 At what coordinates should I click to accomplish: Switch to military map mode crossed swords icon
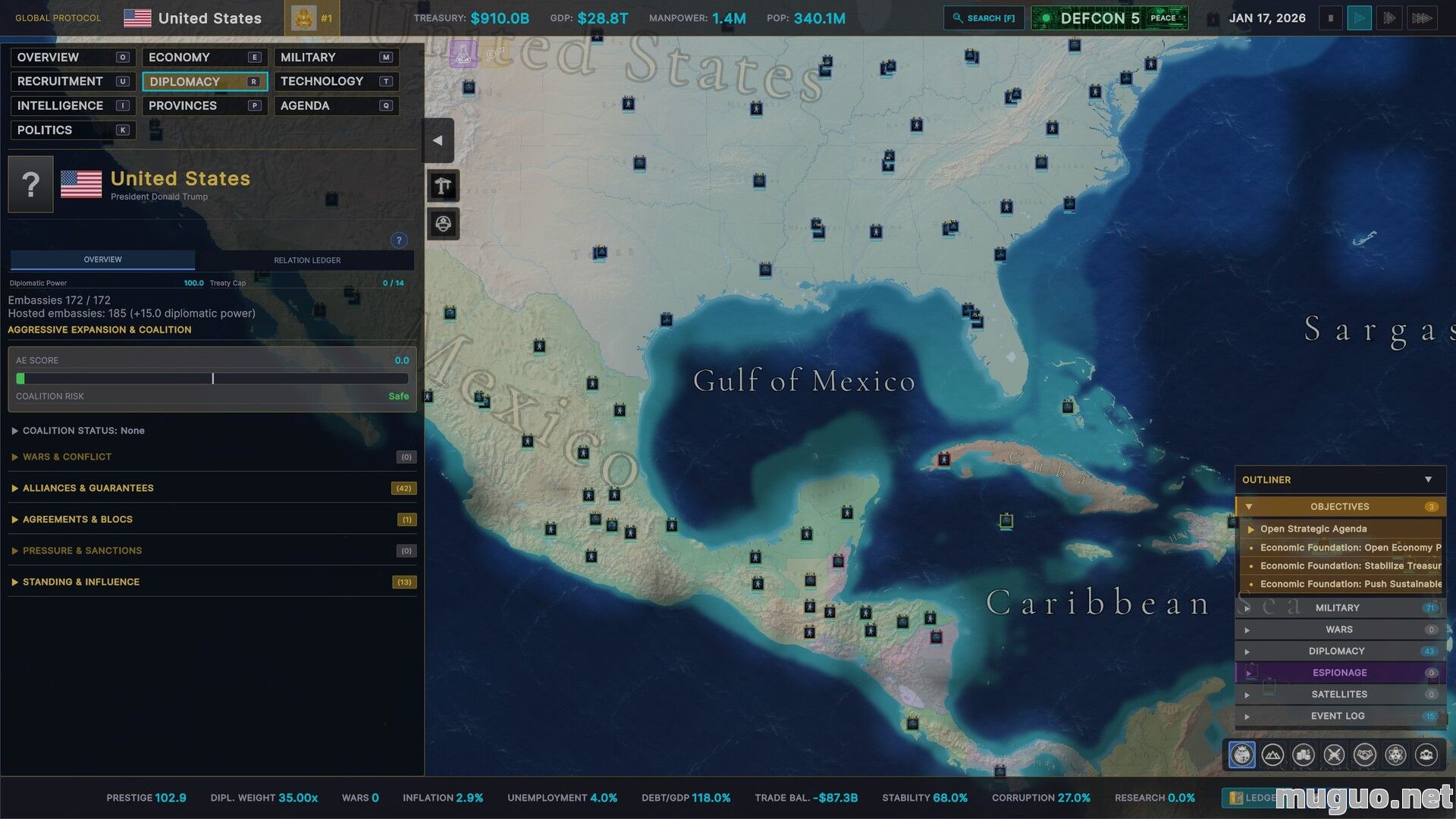coord(1334,755)
